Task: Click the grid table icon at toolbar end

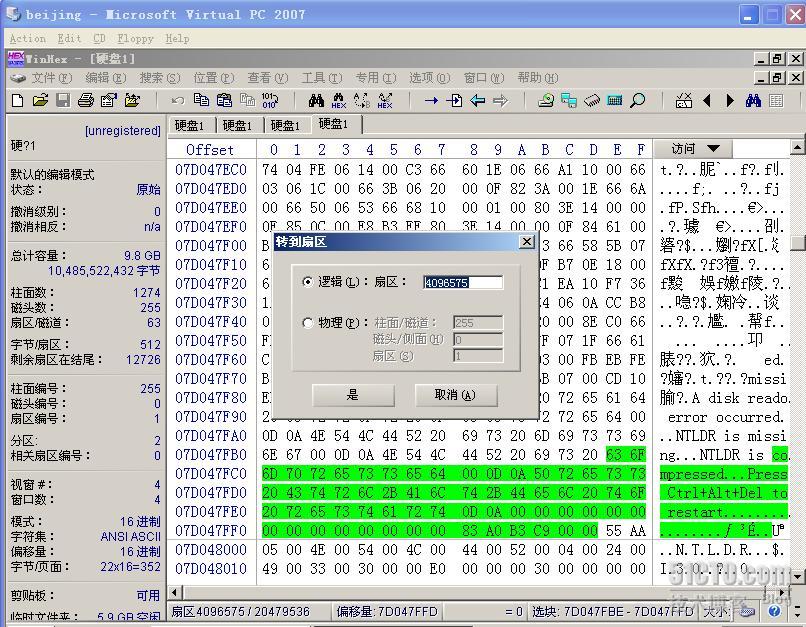Action: tap(776, 101)
